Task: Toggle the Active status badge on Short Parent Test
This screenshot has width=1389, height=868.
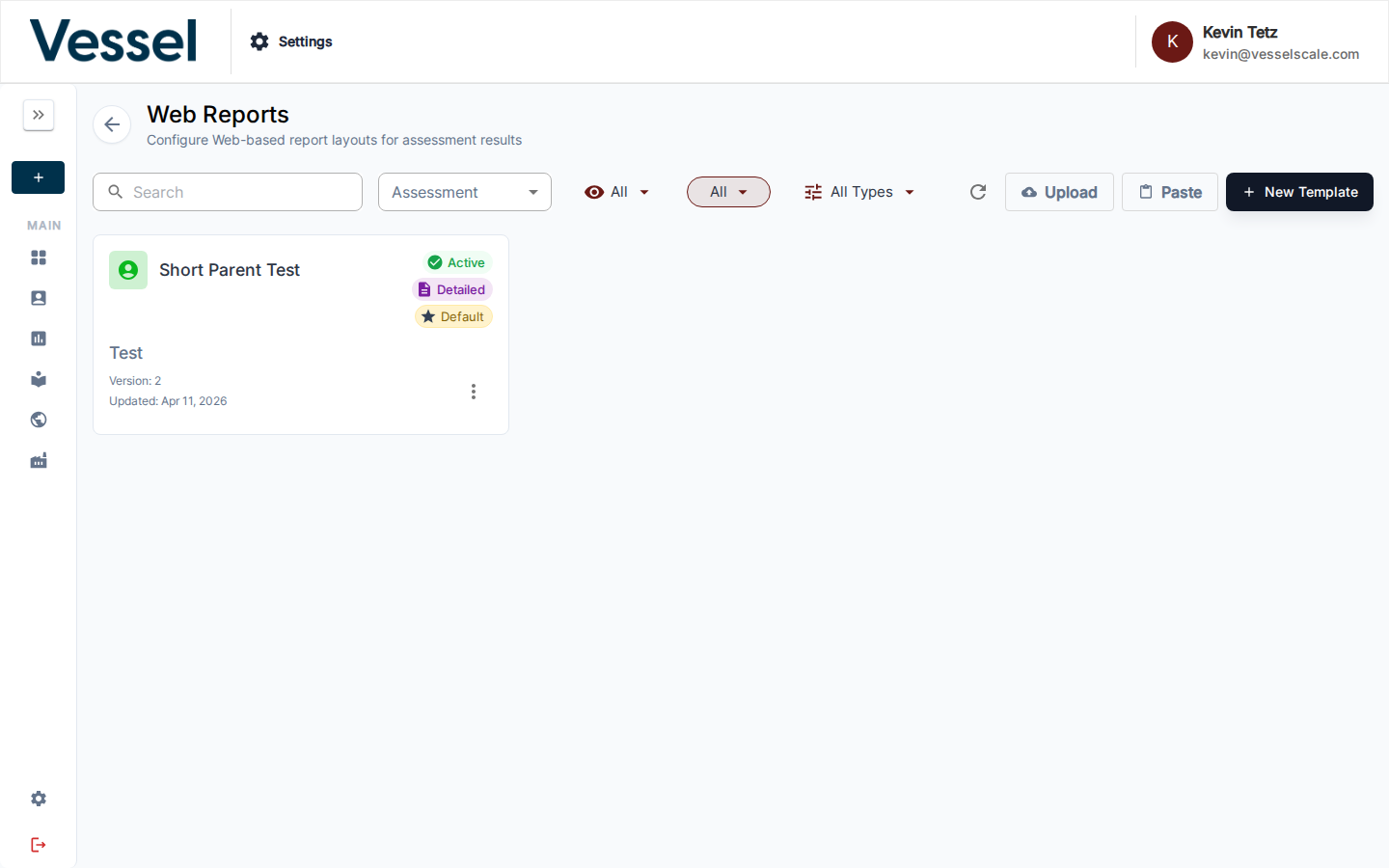Action: click(456, 261)
